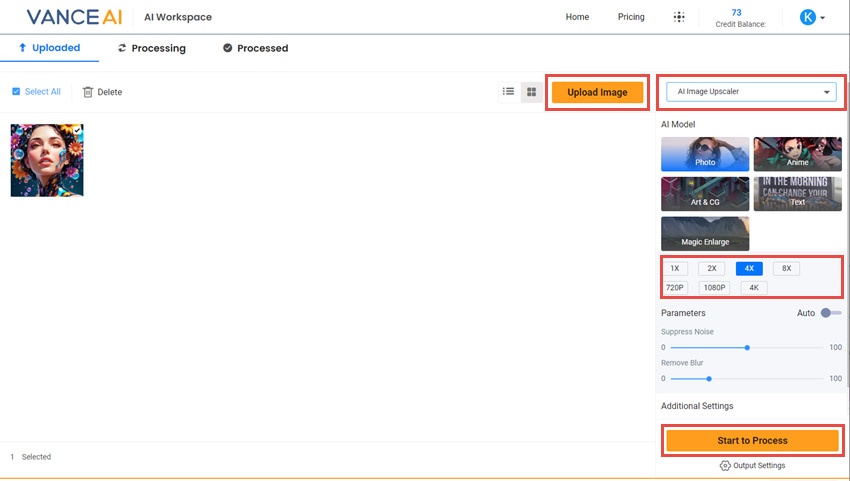Screen dimensions: 850x481
Task: Toggle the Select All checkbox
Action: [16, 92]
